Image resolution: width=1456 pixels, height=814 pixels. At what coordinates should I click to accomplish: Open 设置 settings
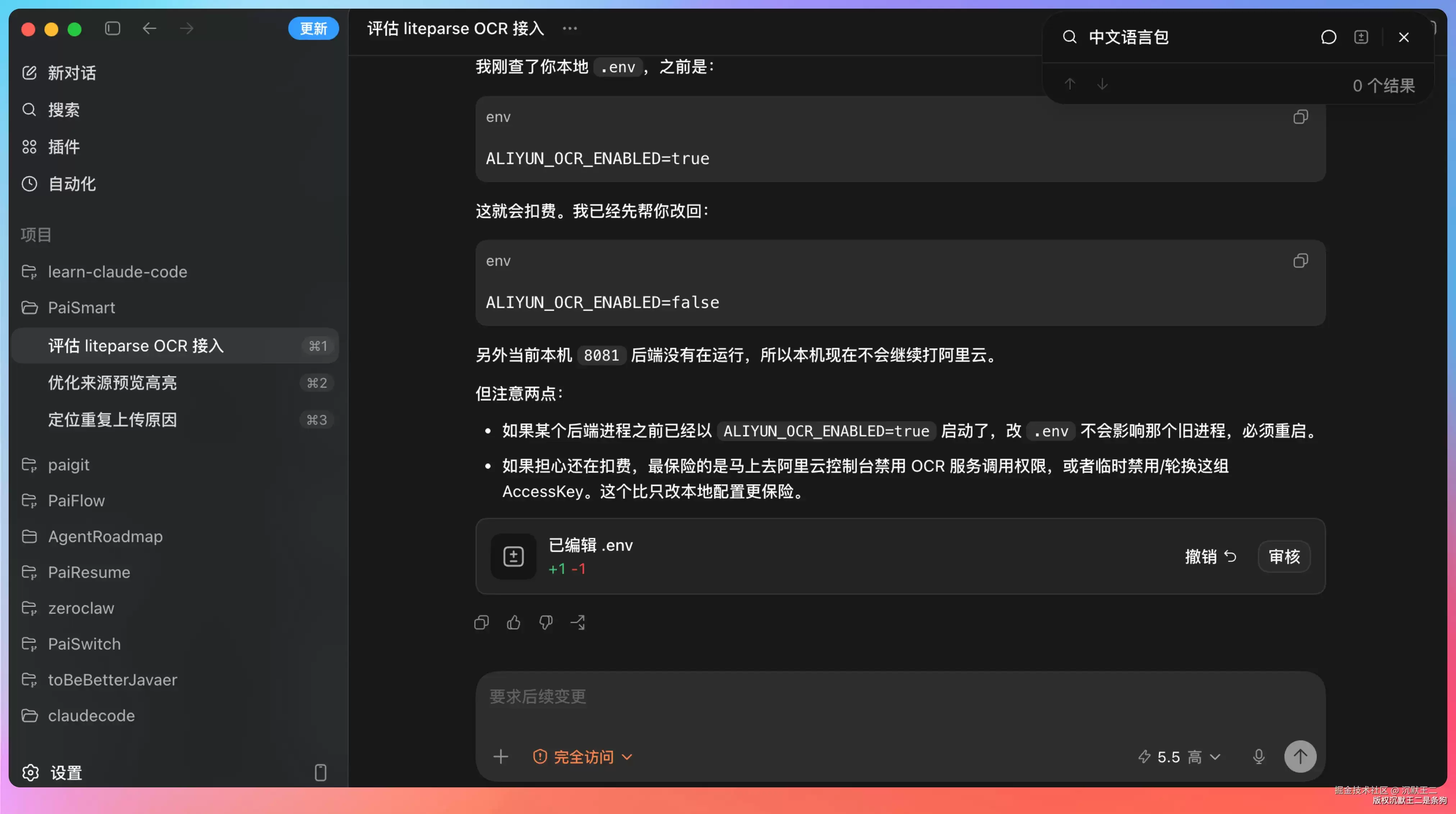[52, 773]
